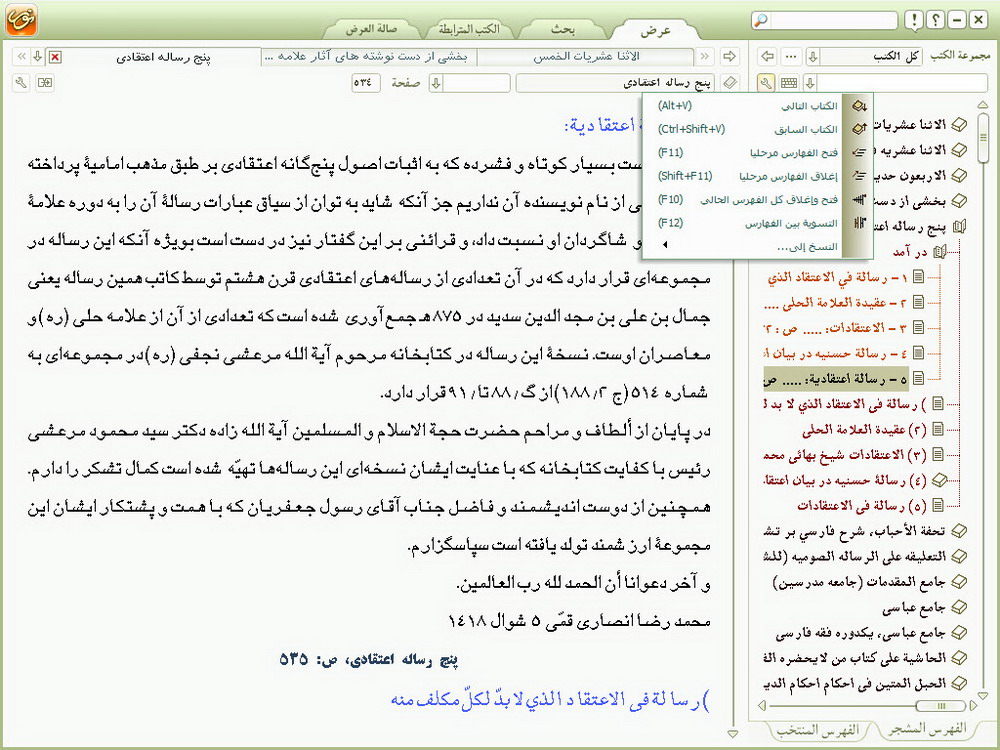This screenshot has width=1000, height=750.
Task: Switch to the الفهرس المنتخب bottom tab
Action: click(x=818, y=730)
